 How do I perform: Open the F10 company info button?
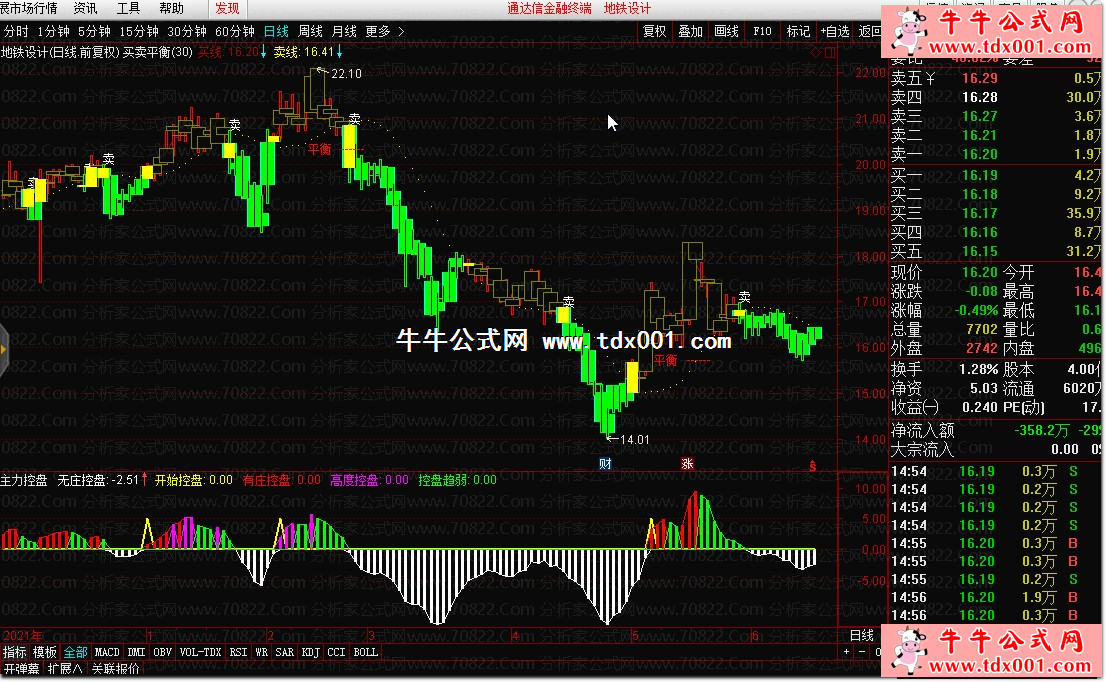pos(762,31)
